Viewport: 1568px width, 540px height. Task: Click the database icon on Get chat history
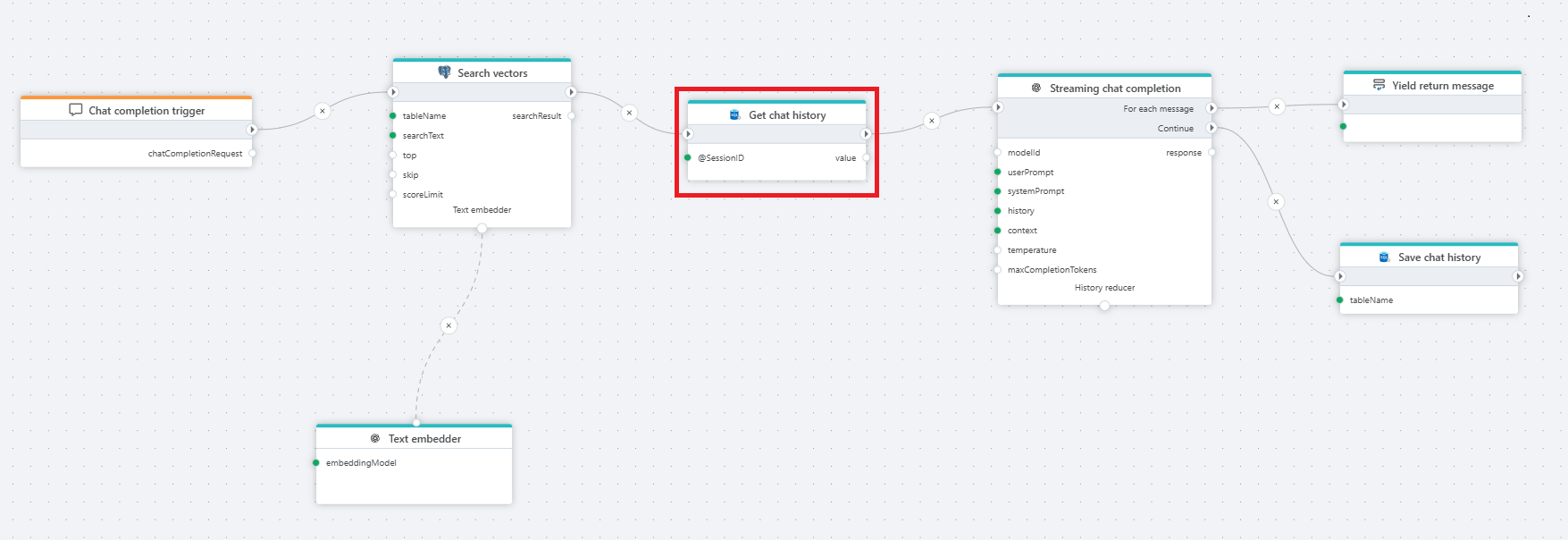pyautogui.click(x=735, y=114)
